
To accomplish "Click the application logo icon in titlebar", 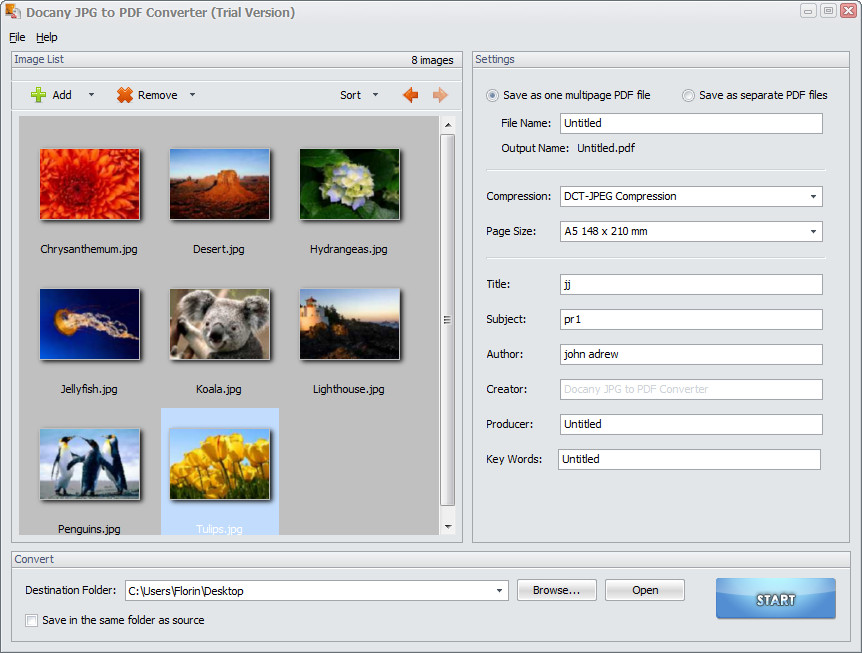I will 14,11.
